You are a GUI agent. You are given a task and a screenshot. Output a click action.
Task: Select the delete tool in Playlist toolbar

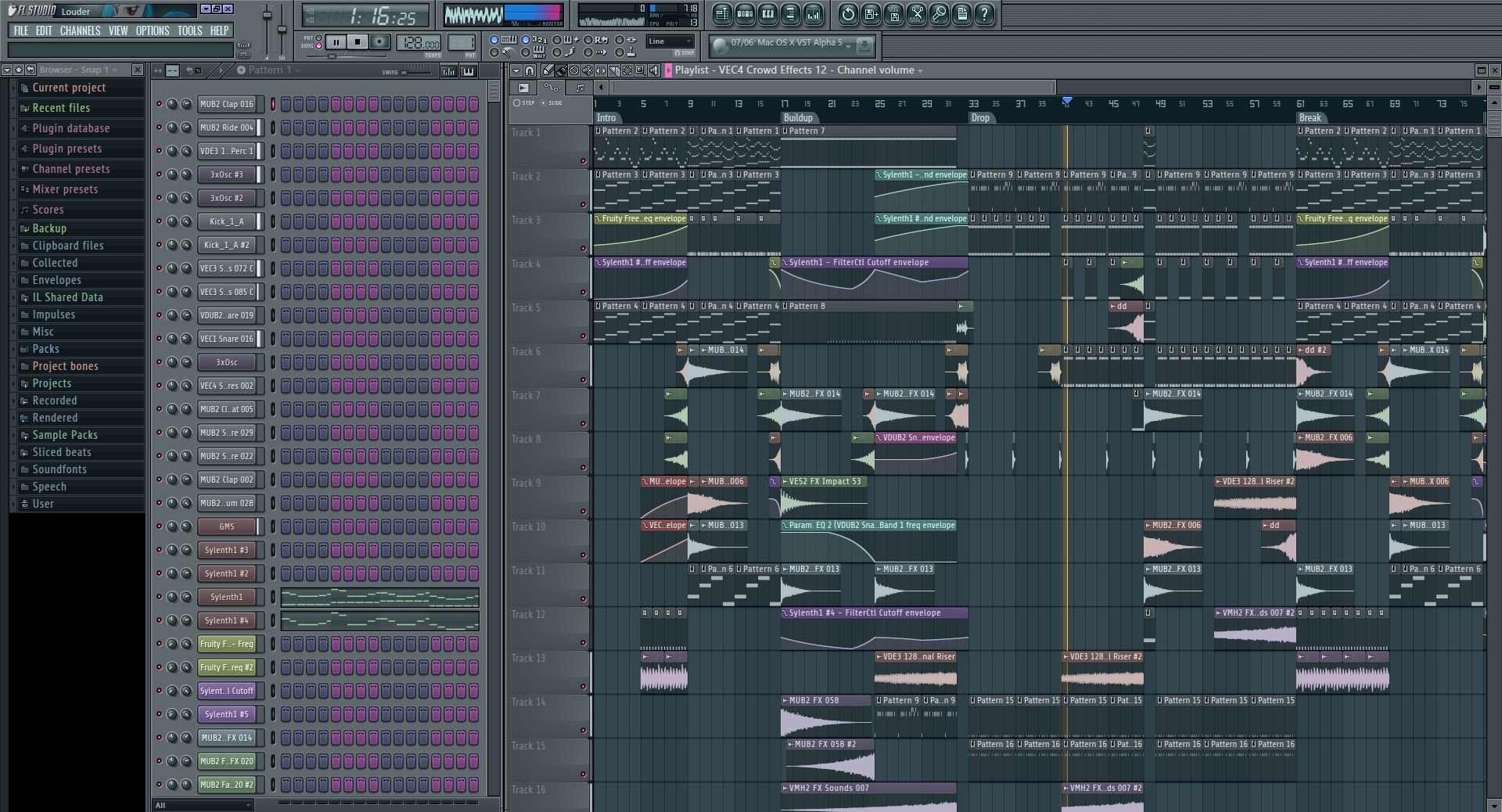574,70
